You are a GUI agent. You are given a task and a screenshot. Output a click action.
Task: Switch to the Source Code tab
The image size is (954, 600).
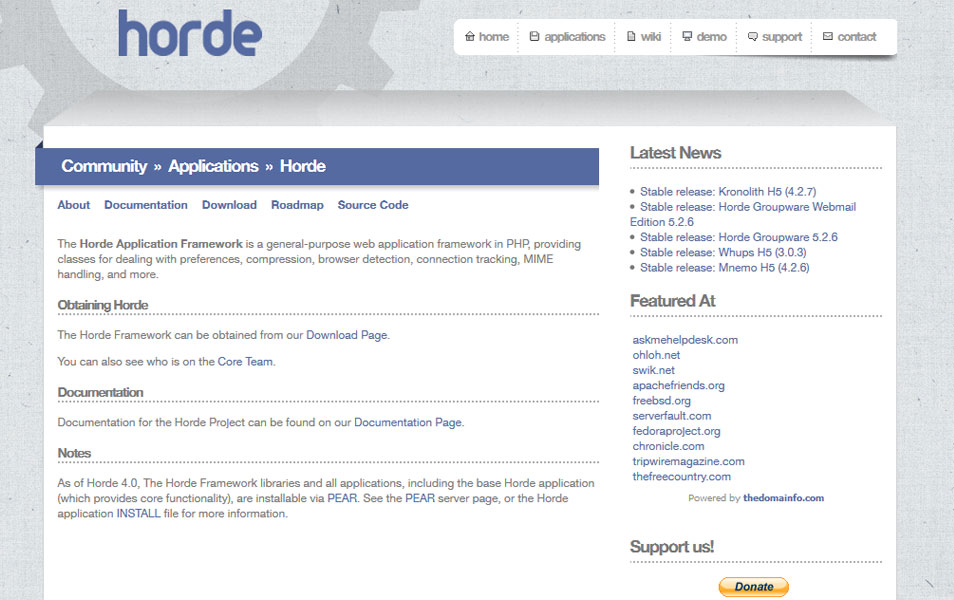(373, 205)
